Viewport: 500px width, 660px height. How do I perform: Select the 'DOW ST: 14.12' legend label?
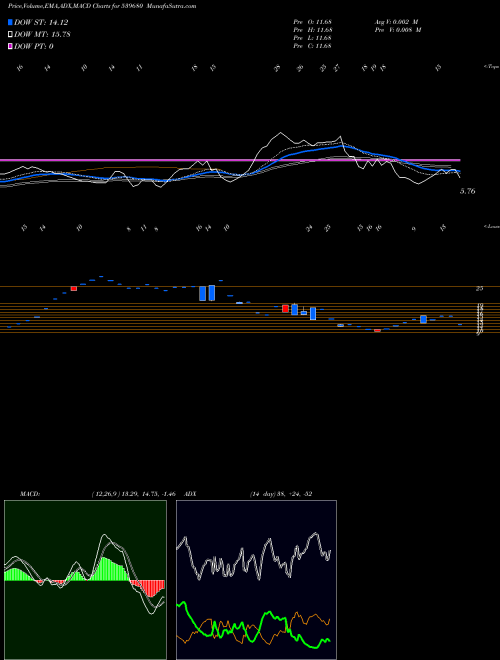click(x=41, y=22)
